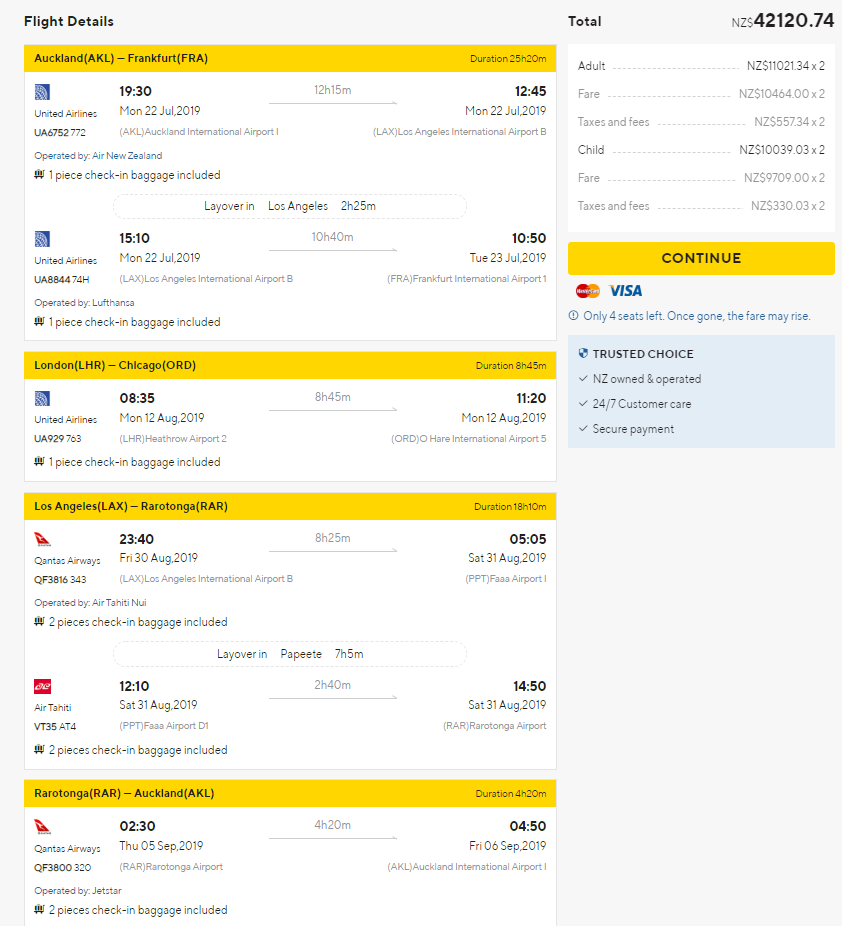Click the Qantas logo for flight QF3816
The width and height of the screenshot is (842, 926).
(43, 539)
